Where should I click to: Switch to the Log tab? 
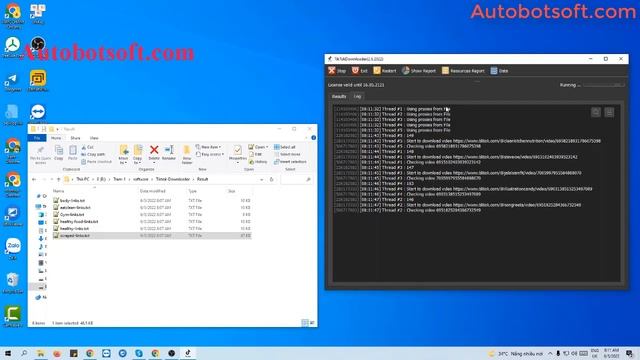click(x=357, y=96)
